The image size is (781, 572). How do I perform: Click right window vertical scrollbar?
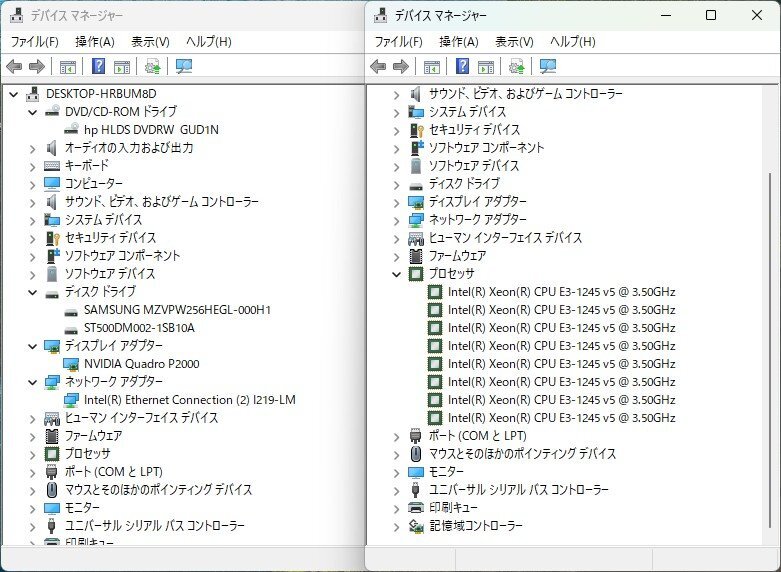click(x=770, y=349)
